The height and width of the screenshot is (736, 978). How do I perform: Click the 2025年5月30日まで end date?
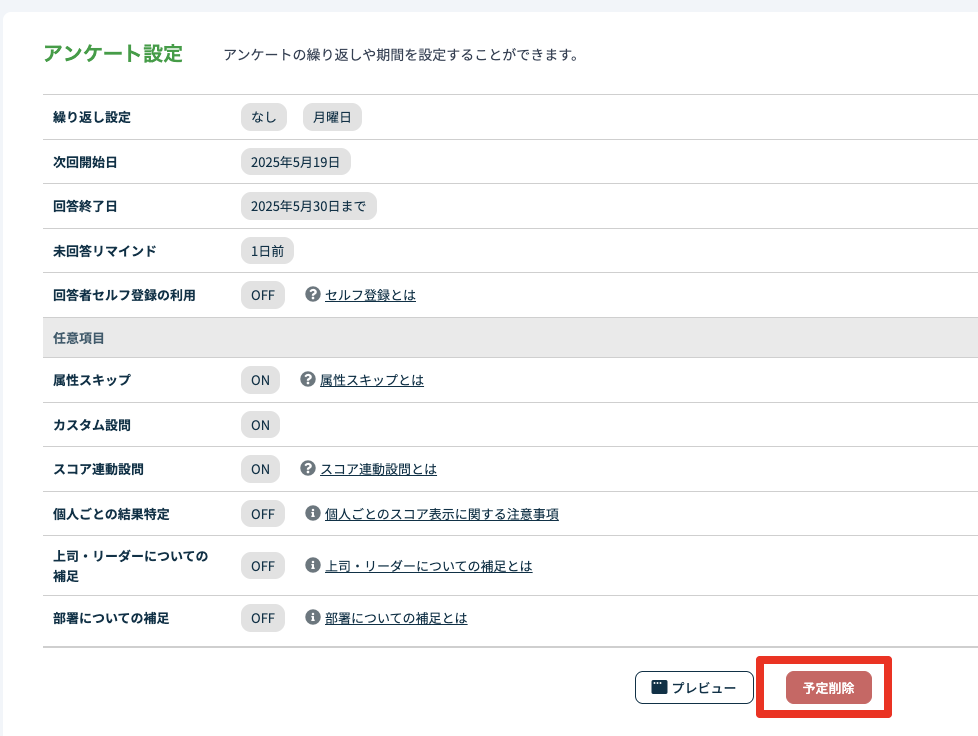coord(308,206)
